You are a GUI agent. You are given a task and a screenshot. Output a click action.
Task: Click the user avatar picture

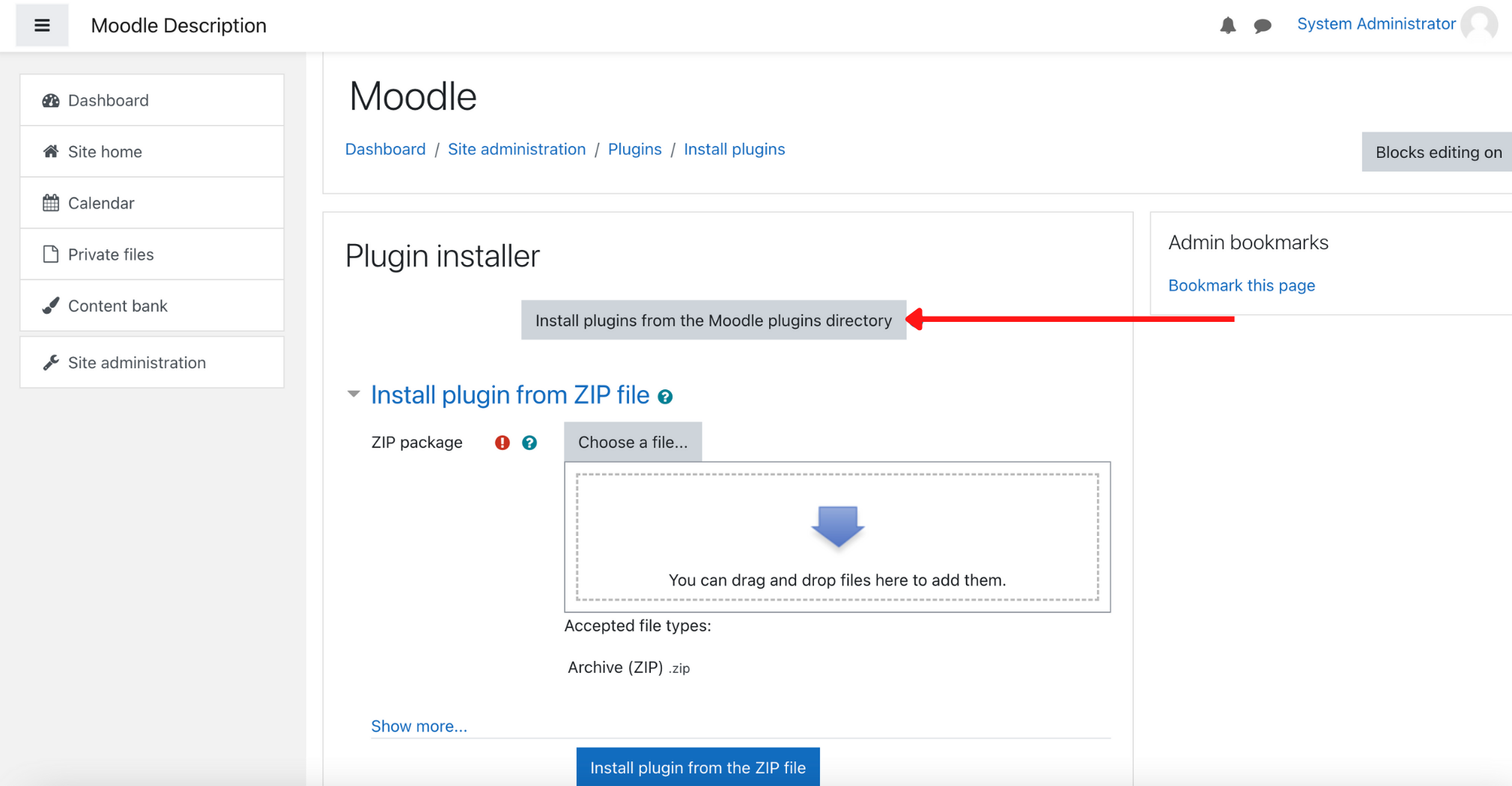pos(1479,24)
